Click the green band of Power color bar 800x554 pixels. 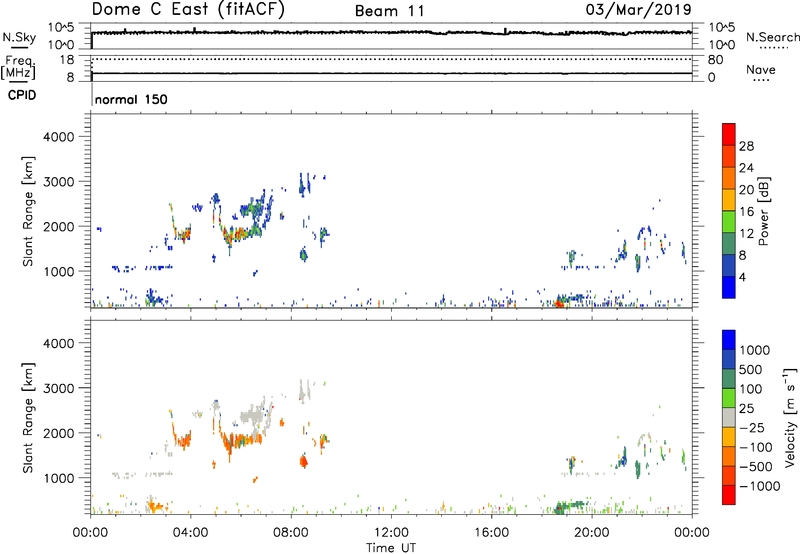(x=729, y=221)
